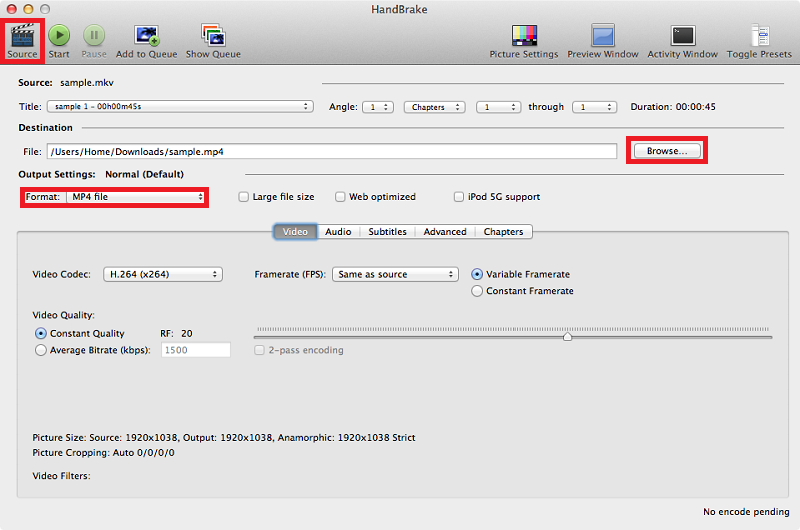
Task: Open the Video Codec dropdown
Action: pos(163,274)
